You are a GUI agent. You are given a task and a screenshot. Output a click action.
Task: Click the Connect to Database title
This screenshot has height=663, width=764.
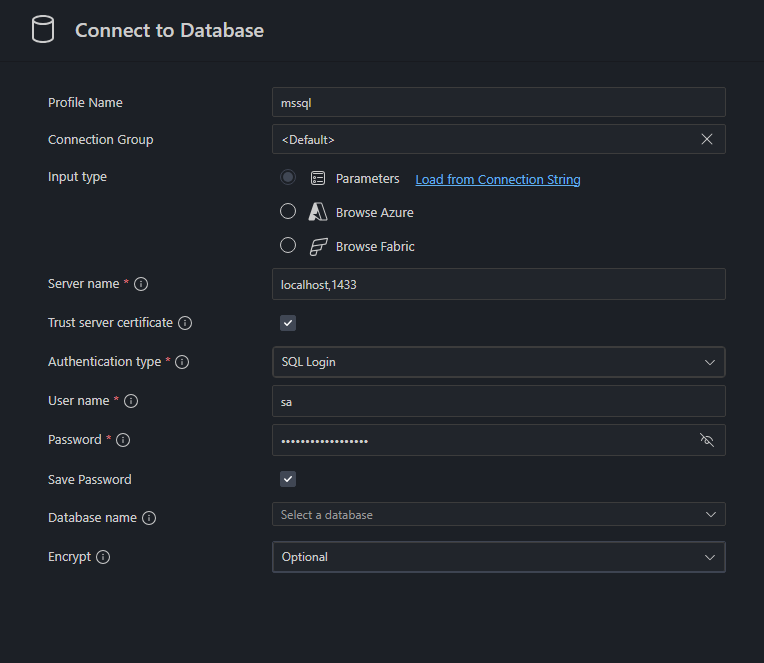click(169, 30)
